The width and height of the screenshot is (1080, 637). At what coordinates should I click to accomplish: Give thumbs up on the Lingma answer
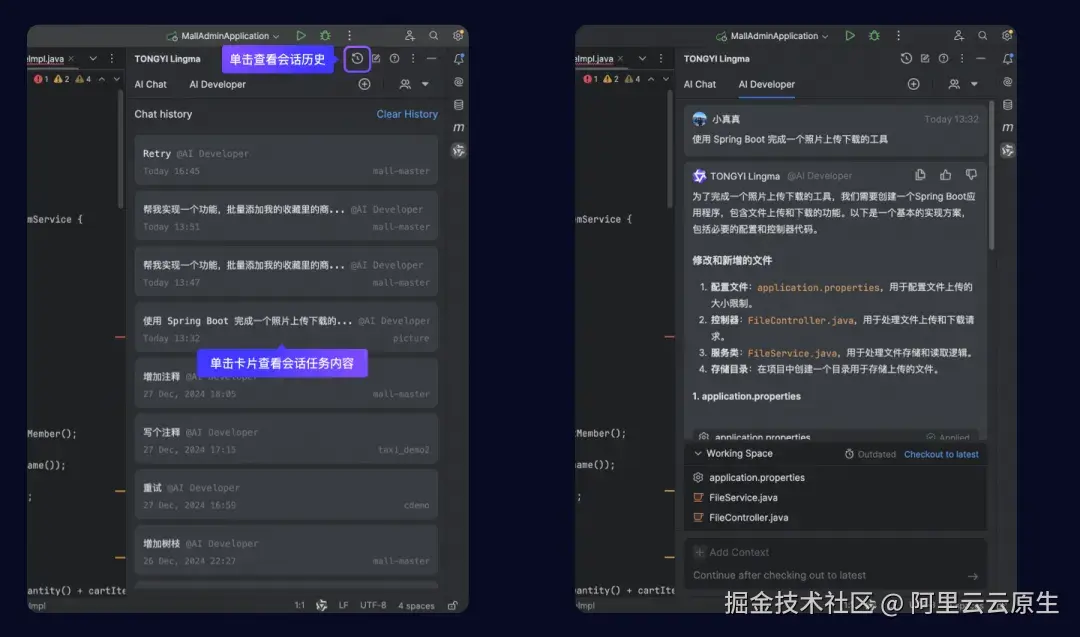point(945,174)
